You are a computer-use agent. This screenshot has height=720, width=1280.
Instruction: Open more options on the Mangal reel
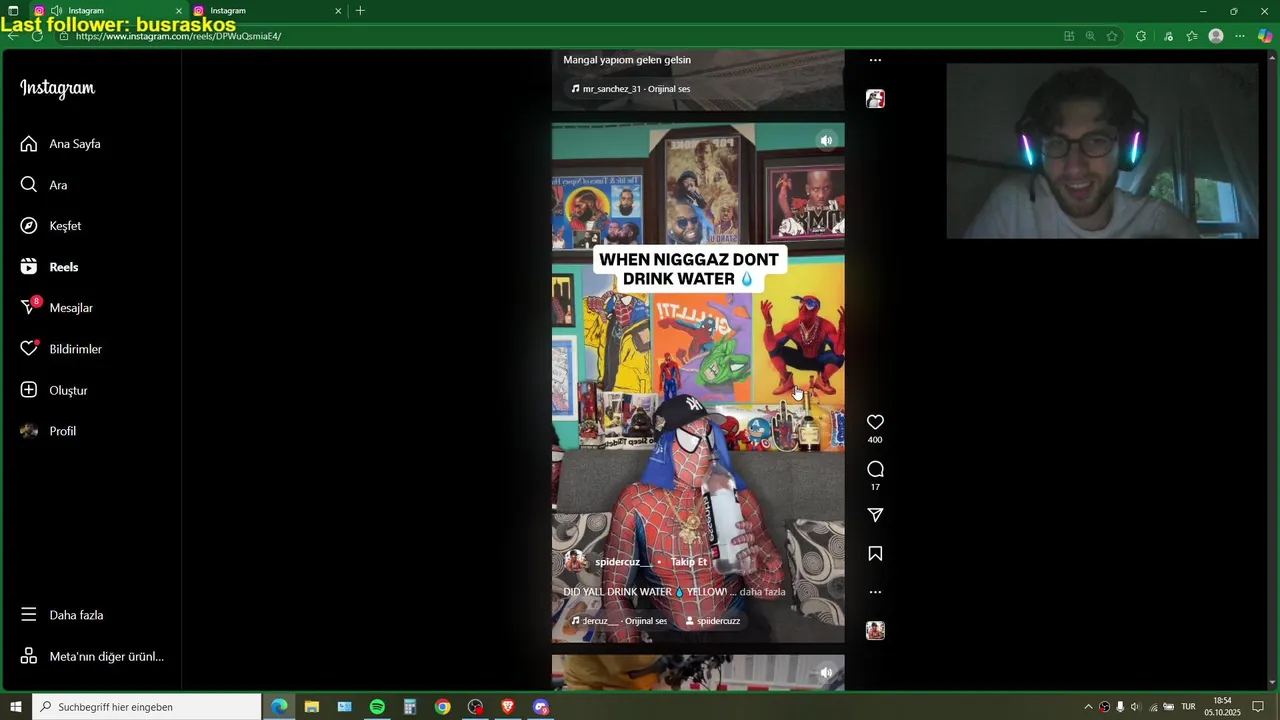pyautogui.click(x=875, y=60)
